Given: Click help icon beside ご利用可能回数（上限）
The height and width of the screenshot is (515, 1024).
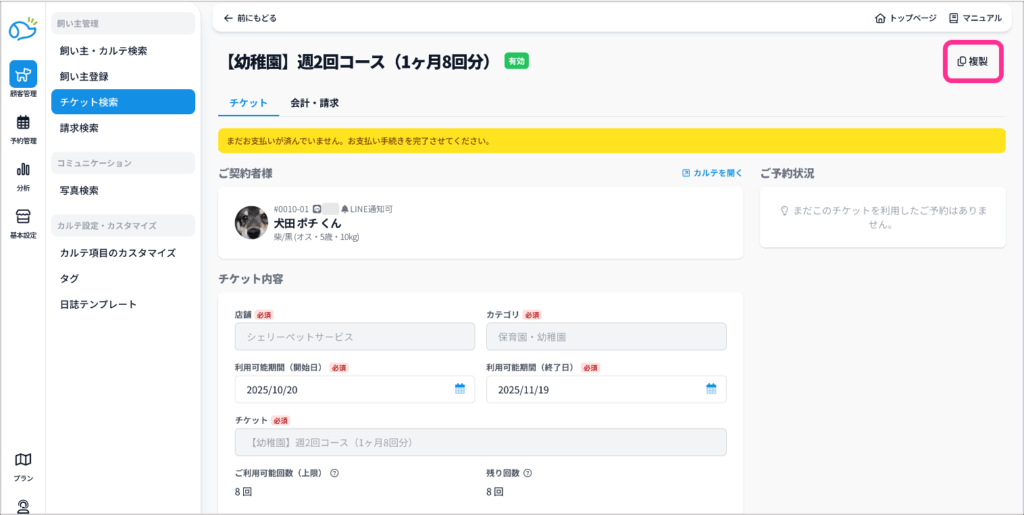Looking at the screenshot, I should [334, 474].
